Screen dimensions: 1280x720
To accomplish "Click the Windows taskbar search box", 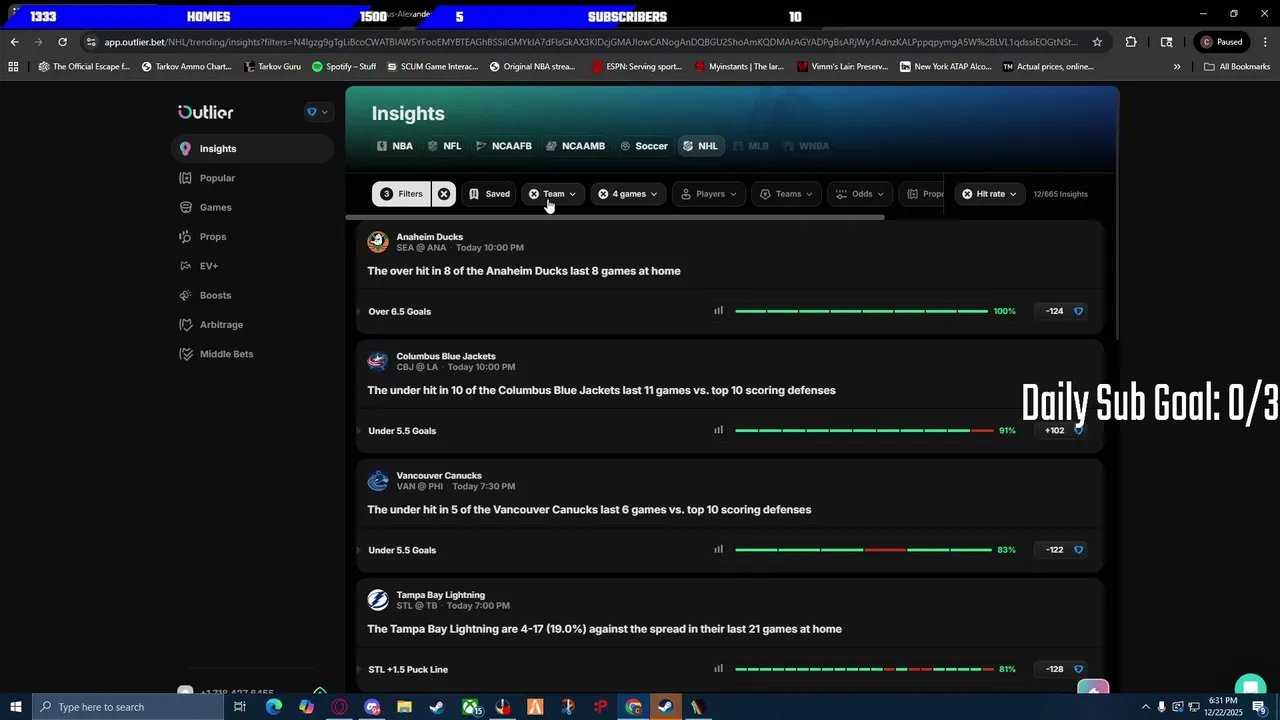I will click(128, 707).
